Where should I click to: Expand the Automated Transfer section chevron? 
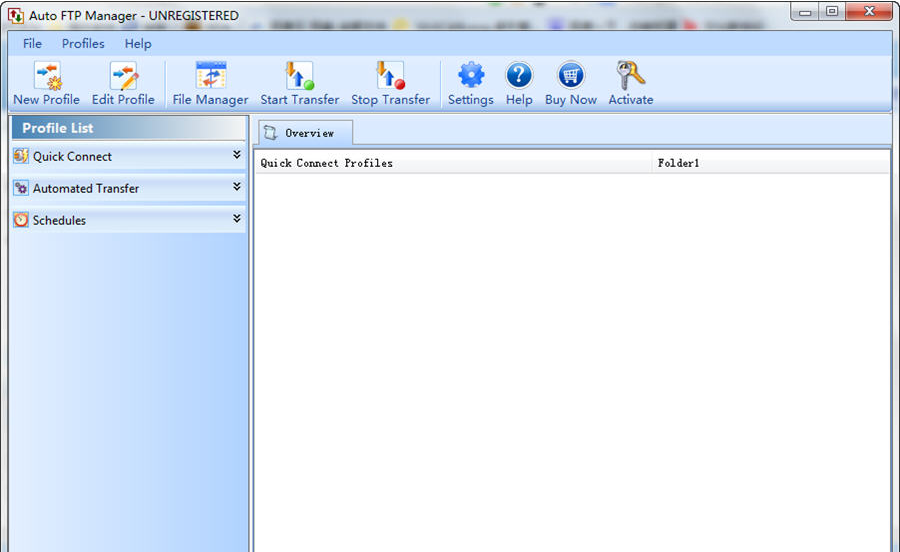click(x=236, y=187)
